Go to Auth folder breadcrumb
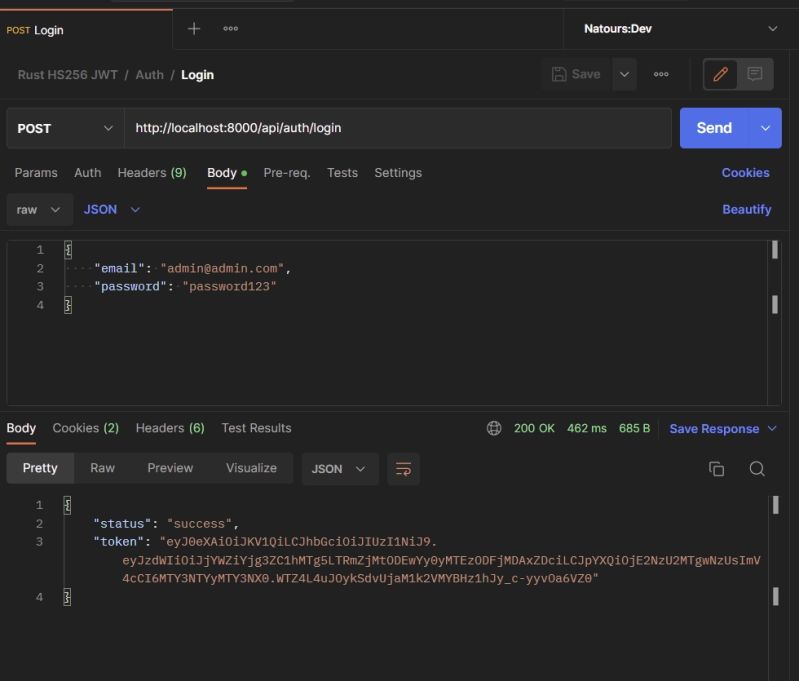 [x=150, y=75]
